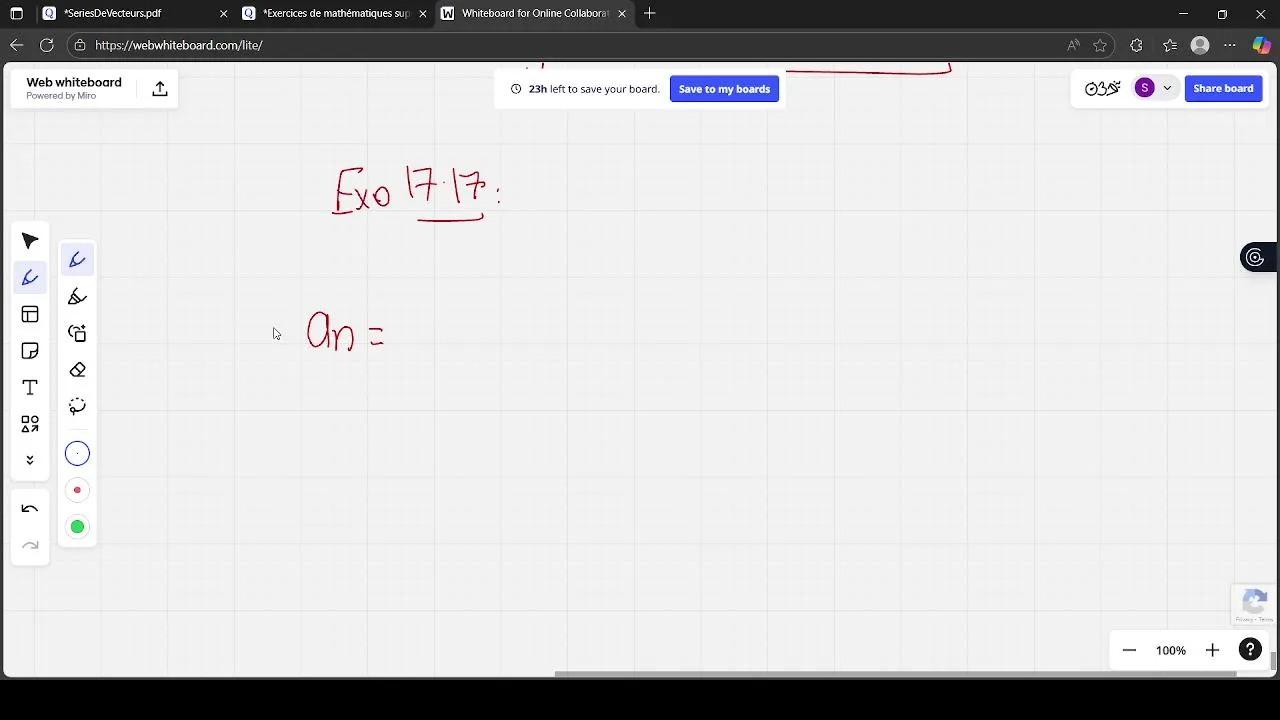Select the Text tool
1280x720 pixels.
30,388
